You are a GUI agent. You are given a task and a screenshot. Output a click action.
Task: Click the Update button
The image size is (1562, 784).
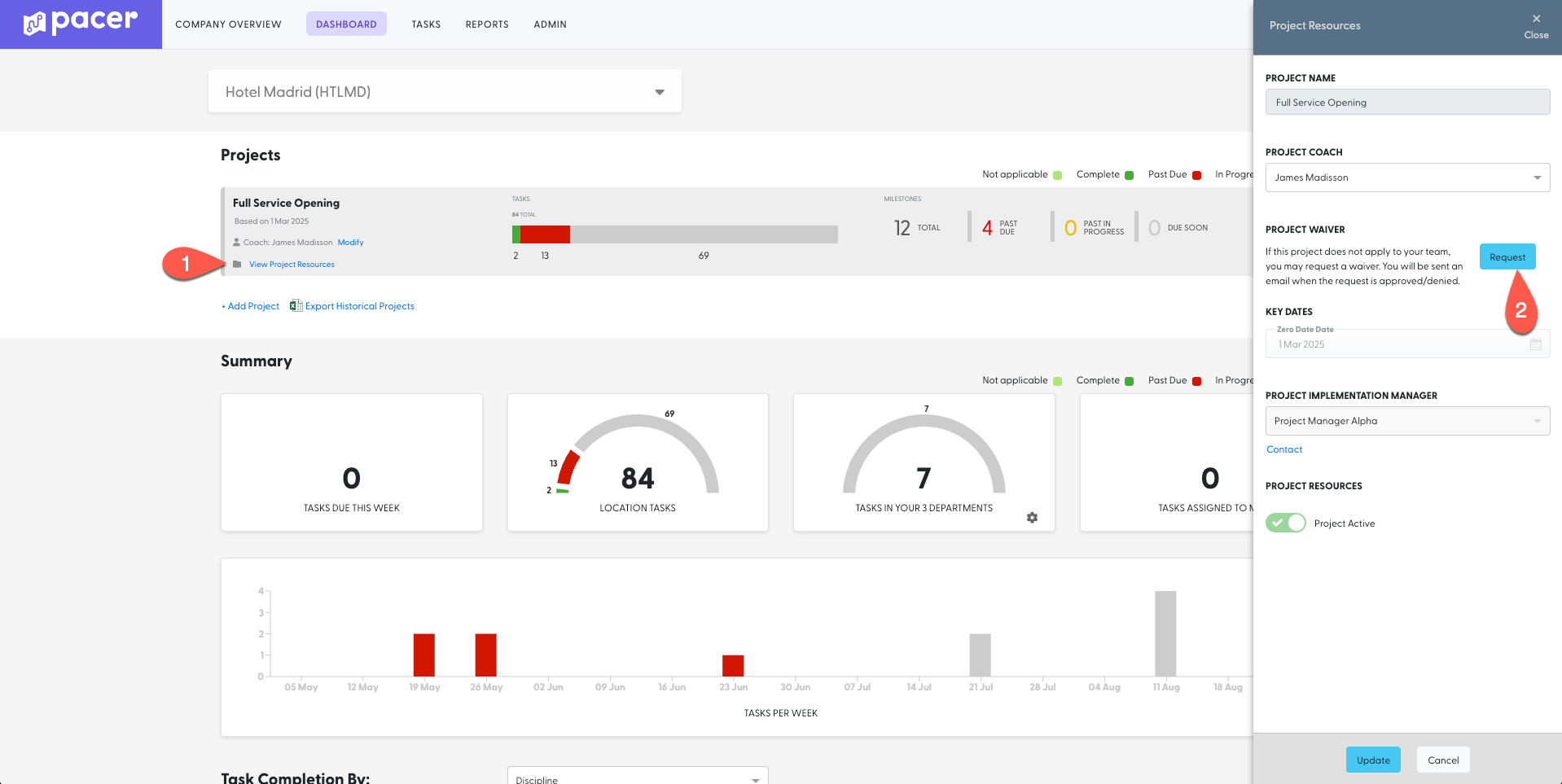[1373, 760]
